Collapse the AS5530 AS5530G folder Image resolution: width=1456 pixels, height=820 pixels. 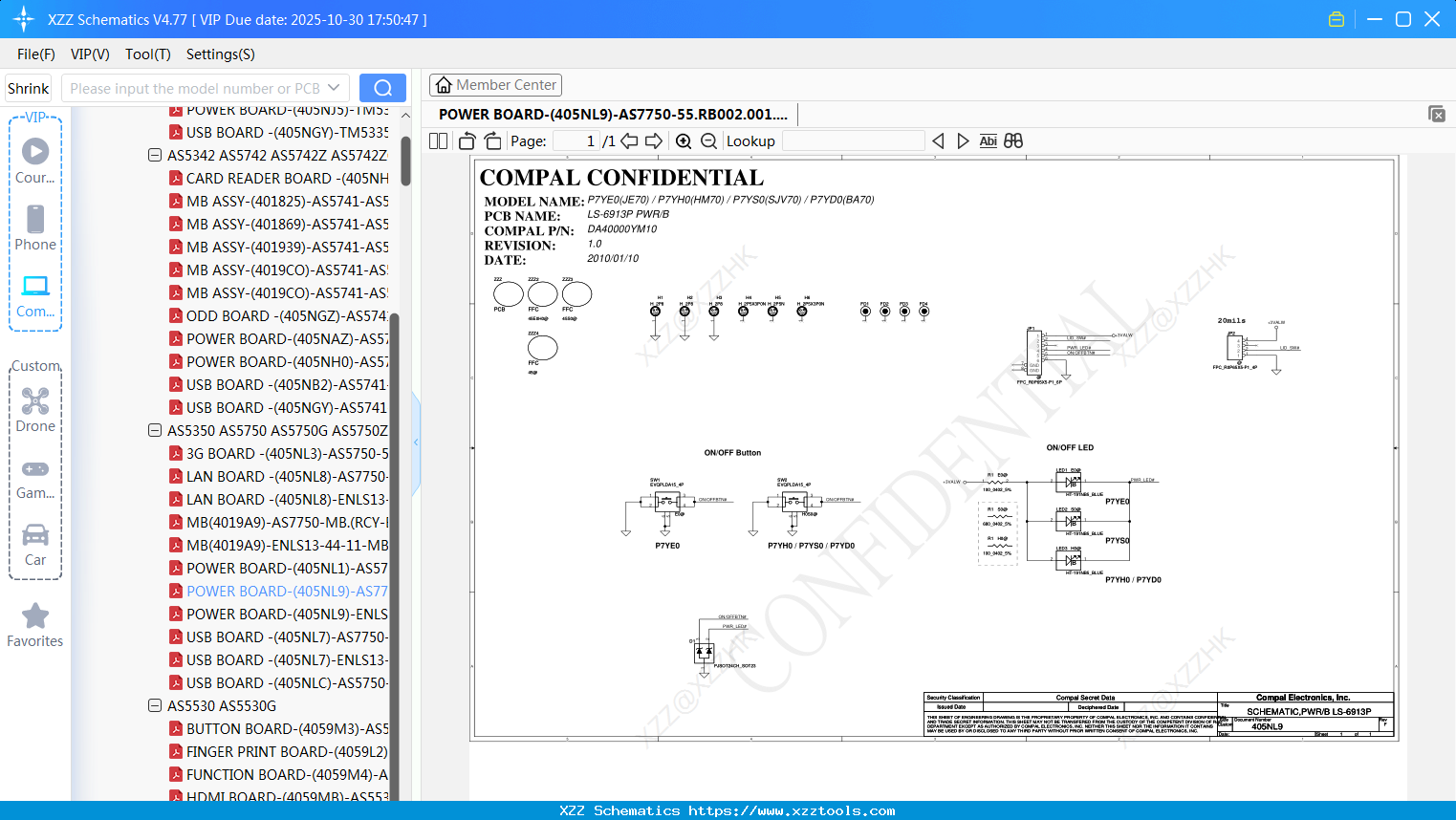click(x=155, y=705)
